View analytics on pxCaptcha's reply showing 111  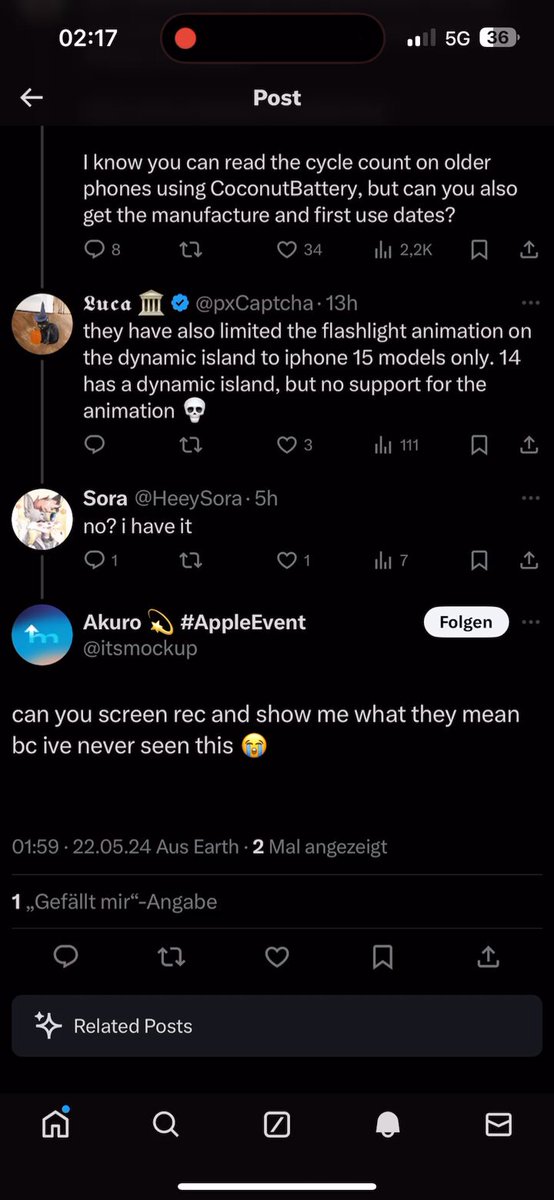pos(397,444)
